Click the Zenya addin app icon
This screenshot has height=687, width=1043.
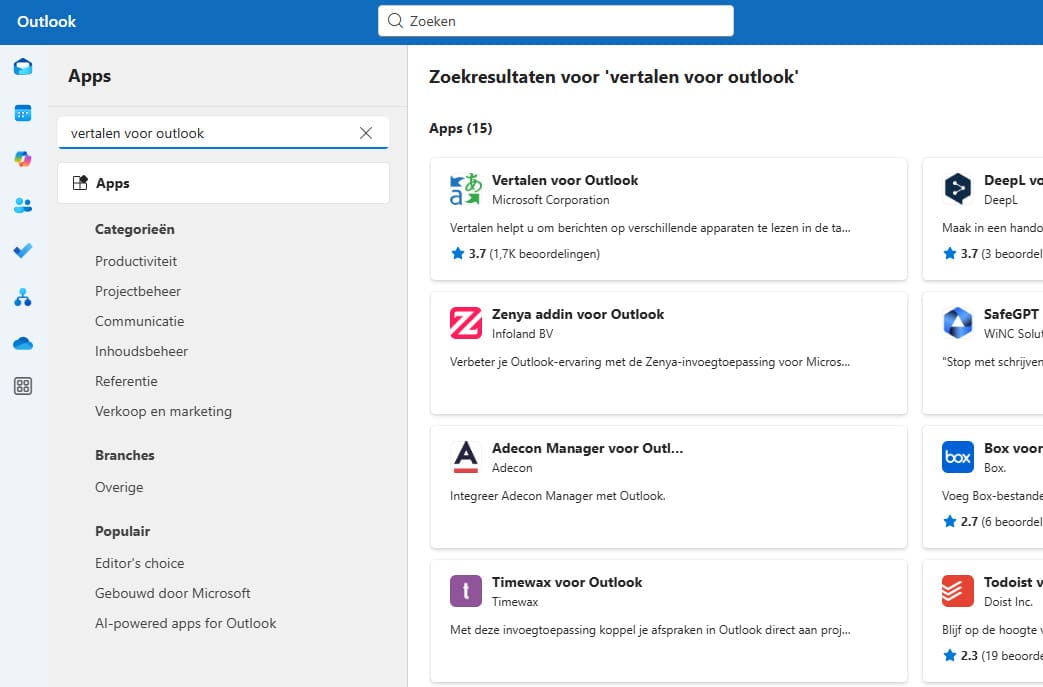tap(466, 323)
